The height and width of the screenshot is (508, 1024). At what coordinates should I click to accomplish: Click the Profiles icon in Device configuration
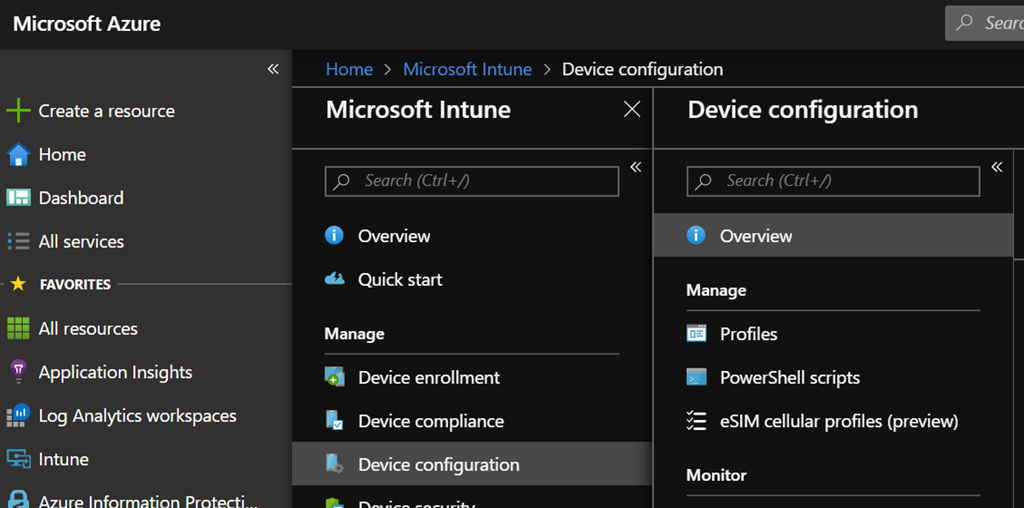697,334
